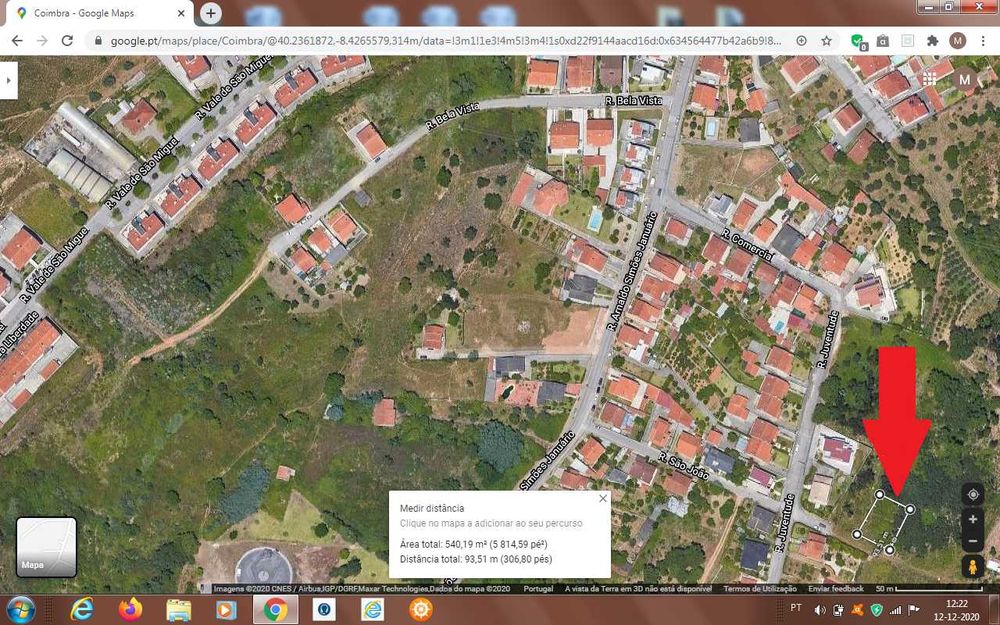Select the Coimbra - Google Maps tab

point(96,13)
